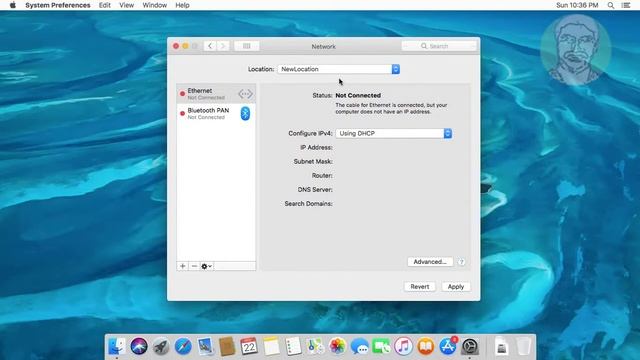
Task: Open the App Store icon with badge
Action: coord(448,347)
